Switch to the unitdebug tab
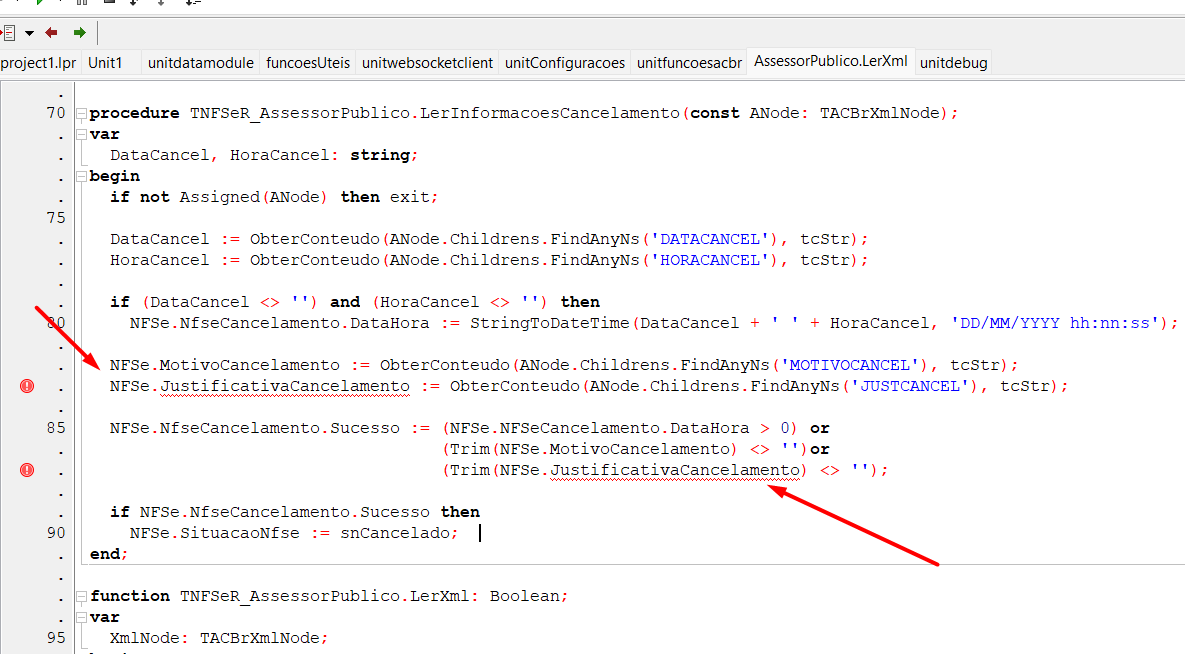Image resolution: width=1185 pixels, height=654 pixels. click(954, 63)
